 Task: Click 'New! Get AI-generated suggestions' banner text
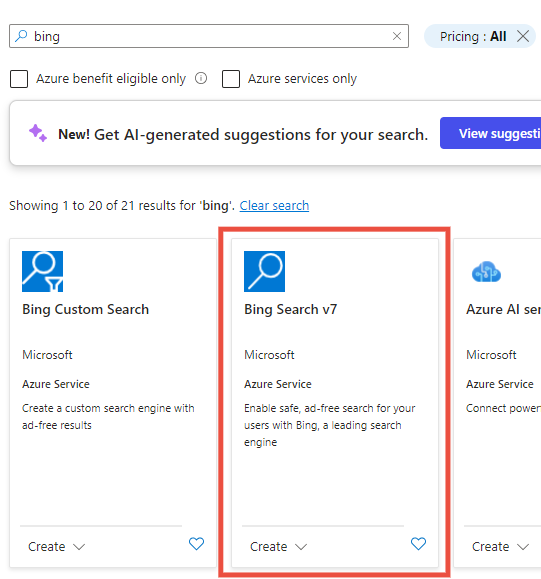(243, 134)
